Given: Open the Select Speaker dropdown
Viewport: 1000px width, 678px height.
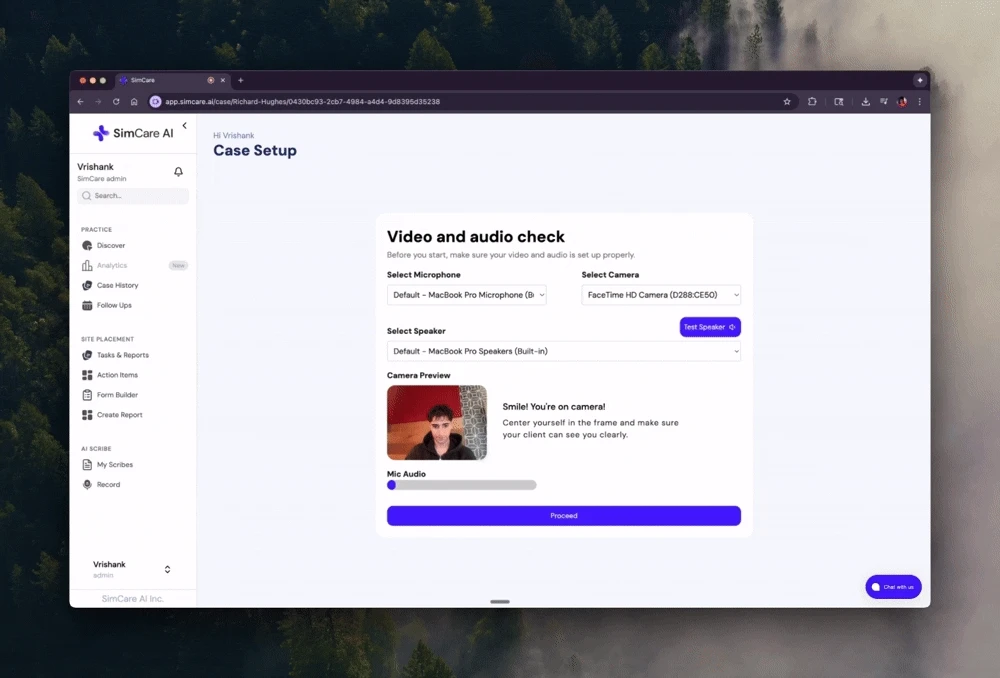Looking at the screenshot, I should click(x=563, y=350).
